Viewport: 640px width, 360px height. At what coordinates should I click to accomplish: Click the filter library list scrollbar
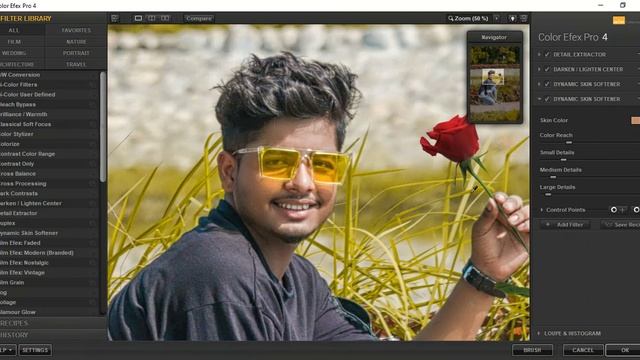102,127
